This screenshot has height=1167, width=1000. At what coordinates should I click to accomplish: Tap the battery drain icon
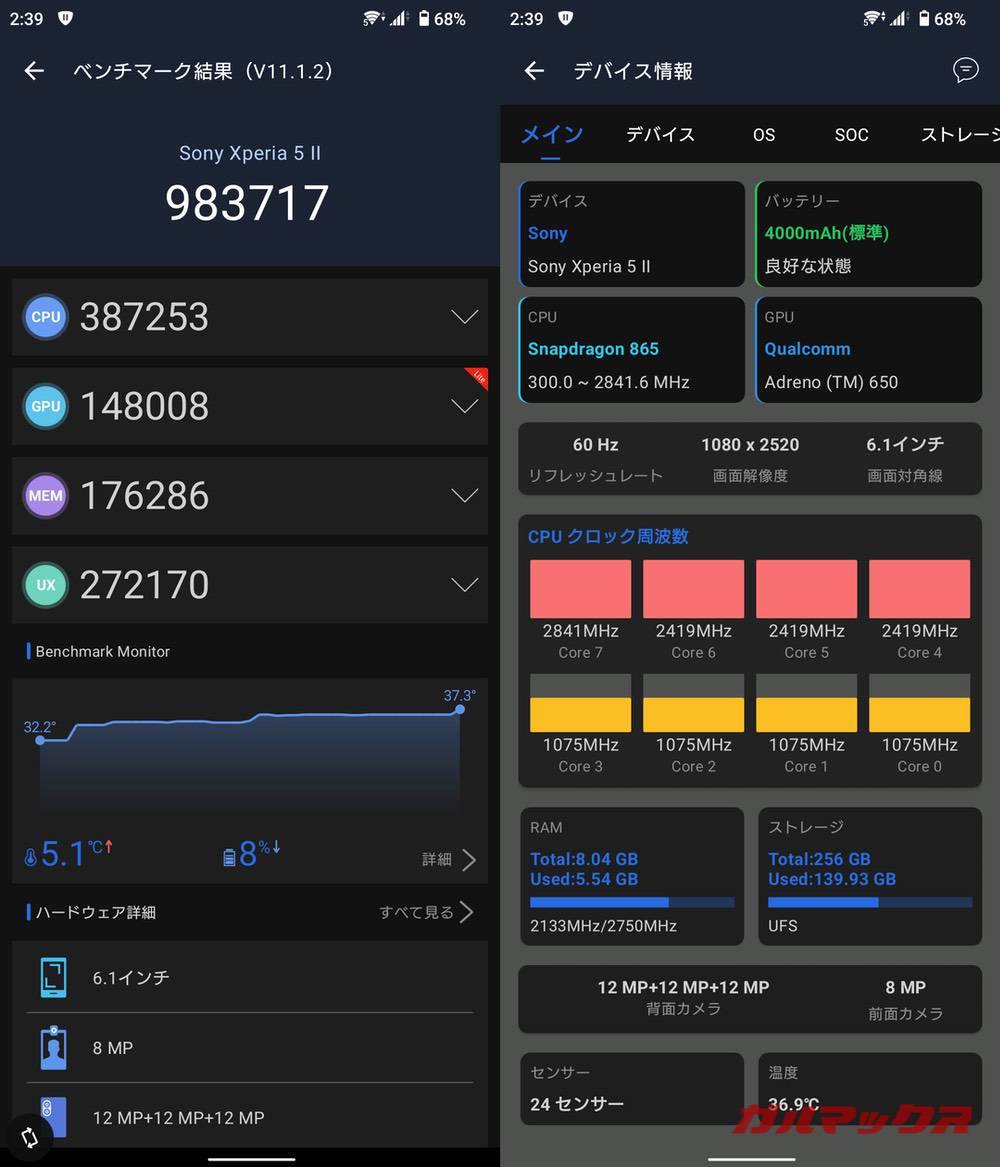229,857
